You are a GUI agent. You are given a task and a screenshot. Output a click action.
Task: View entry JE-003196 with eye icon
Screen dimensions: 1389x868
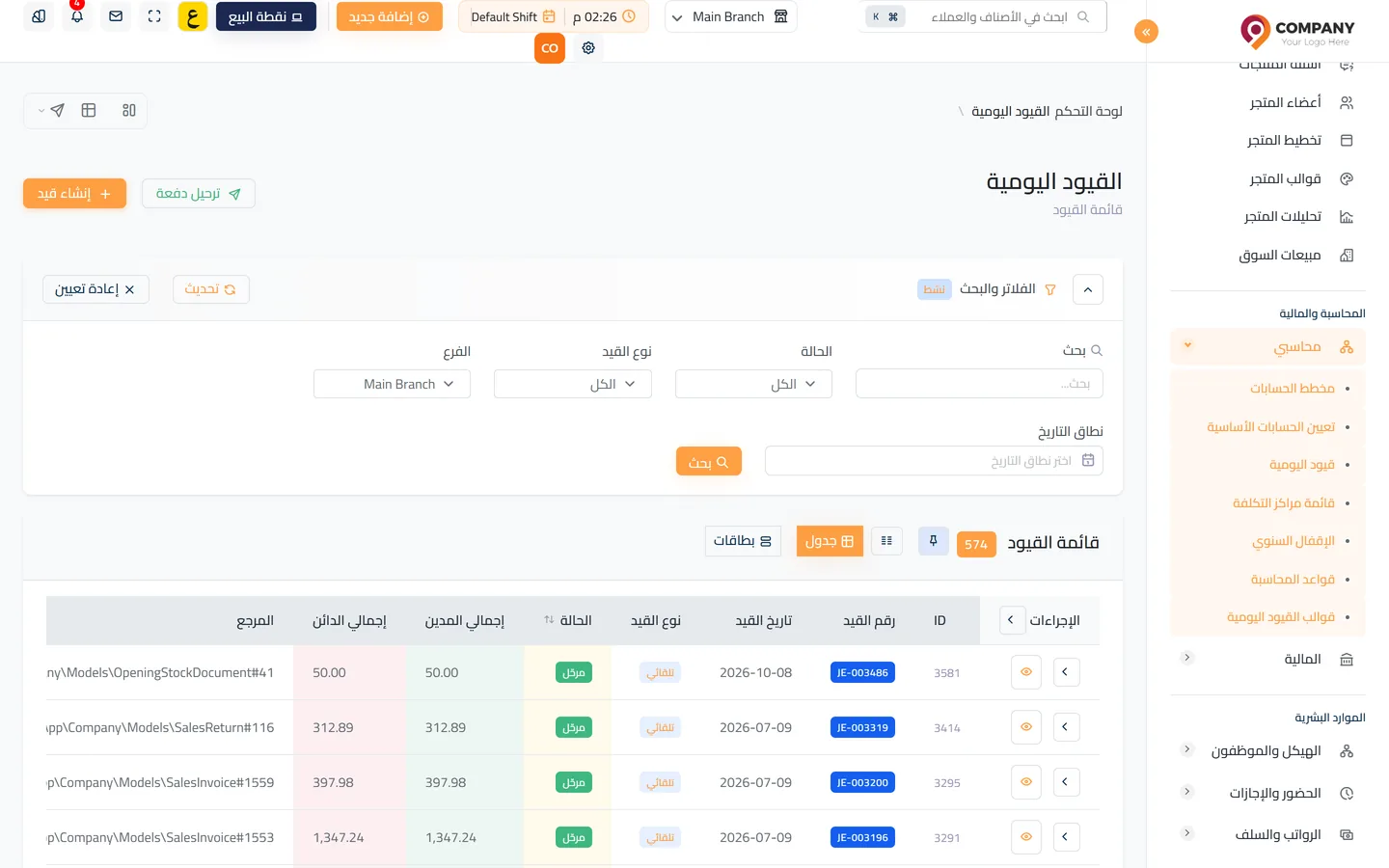(1026, 837)
